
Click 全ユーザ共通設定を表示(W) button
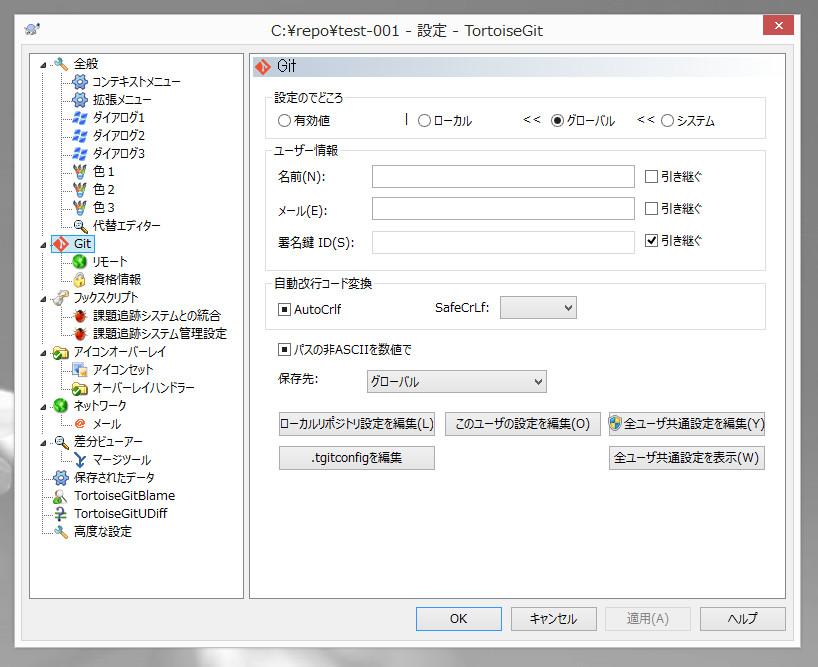(687, 458)
